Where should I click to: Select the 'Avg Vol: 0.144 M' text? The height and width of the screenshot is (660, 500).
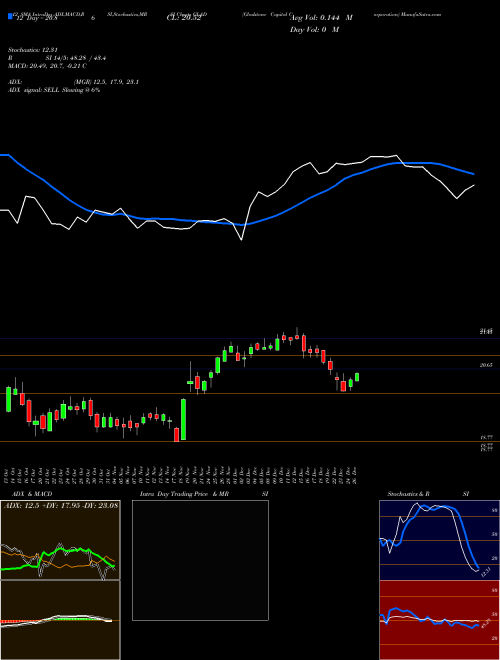point(322,18)
